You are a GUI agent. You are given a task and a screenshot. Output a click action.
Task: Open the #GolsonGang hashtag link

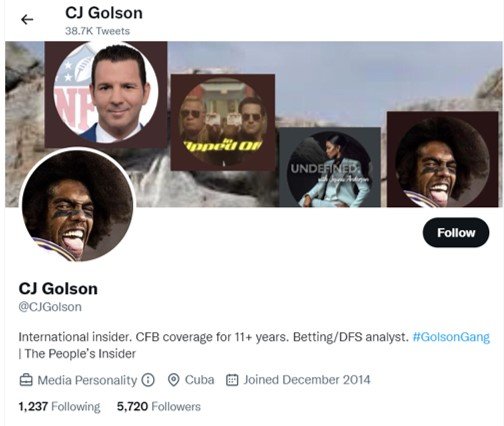click(x=451, y=337)
